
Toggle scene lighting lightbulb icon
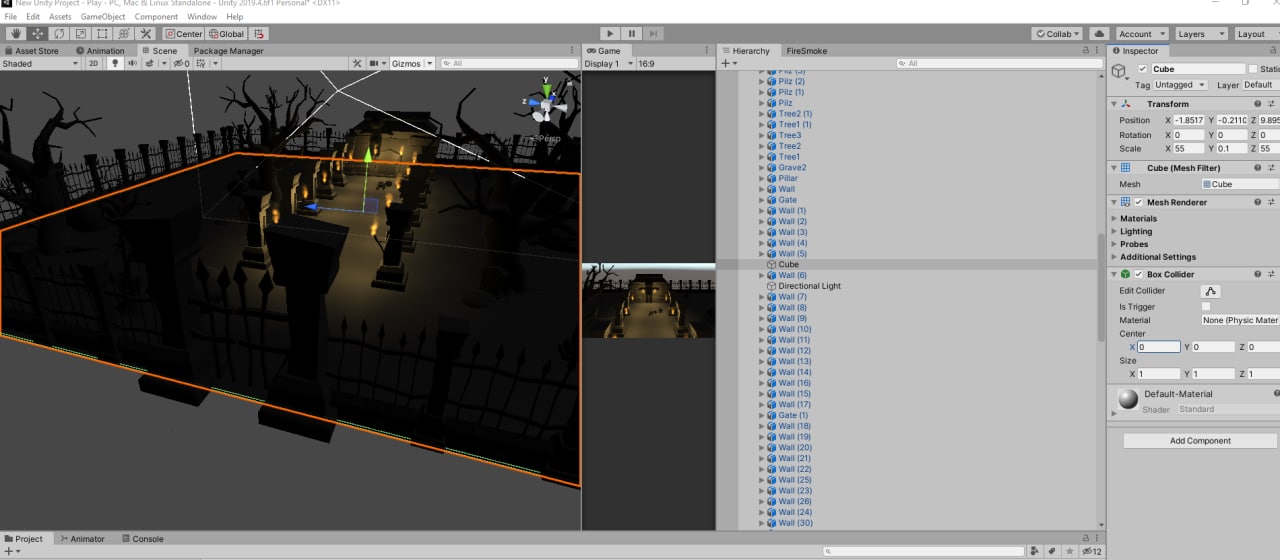point(115,63)
